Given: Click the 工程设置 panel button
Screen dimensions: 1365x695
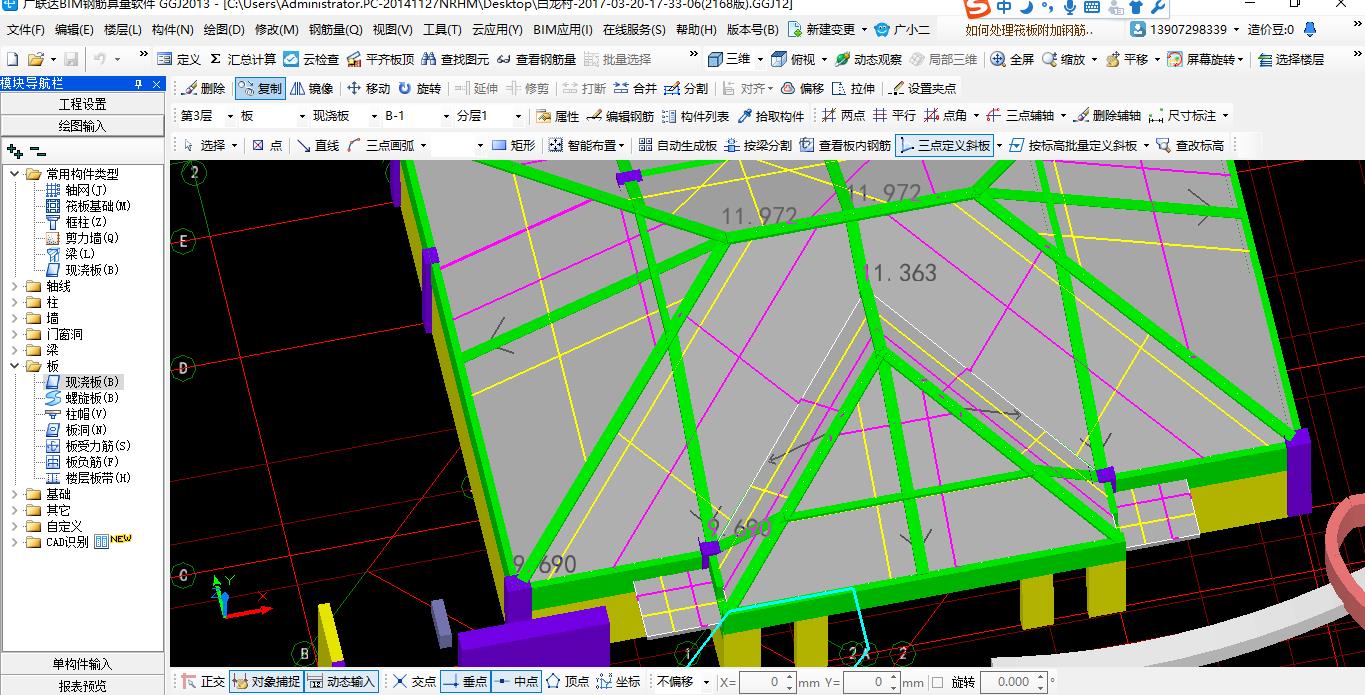Looking at the screenshot, I should 82,104.
